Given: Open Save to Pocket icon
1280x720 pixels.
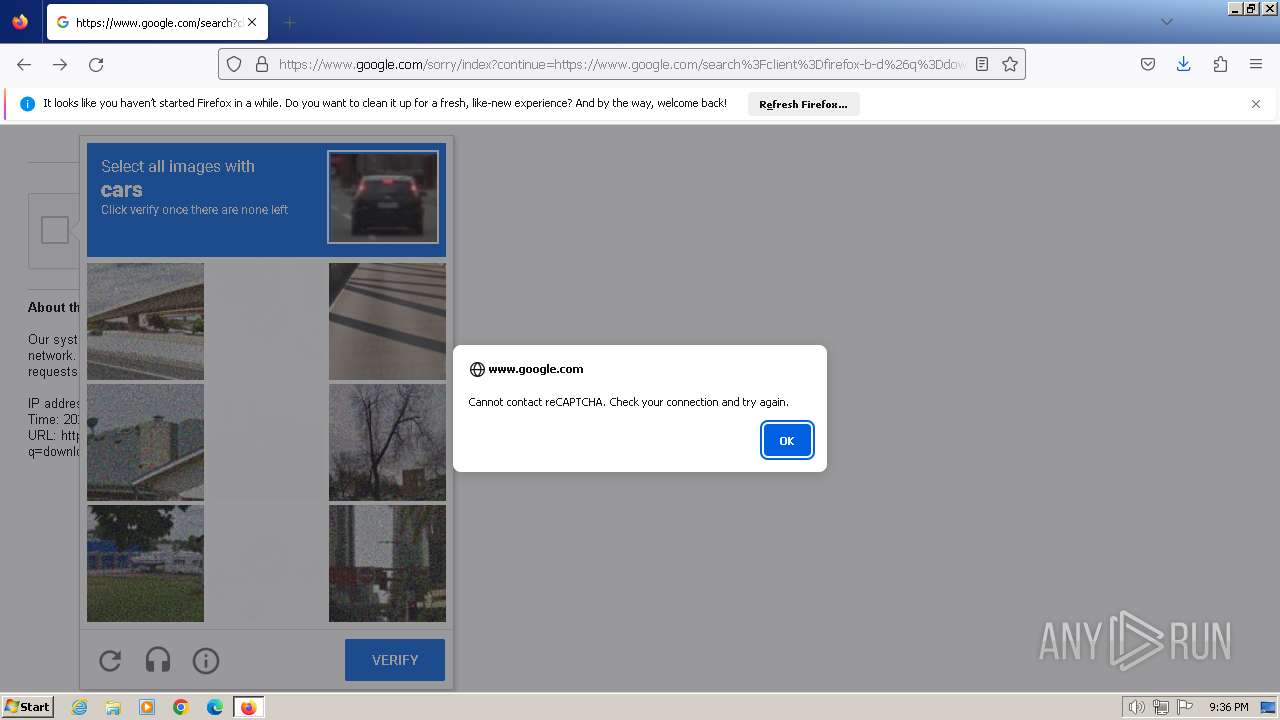Looking at the screenshot, I should (1148, 64).
